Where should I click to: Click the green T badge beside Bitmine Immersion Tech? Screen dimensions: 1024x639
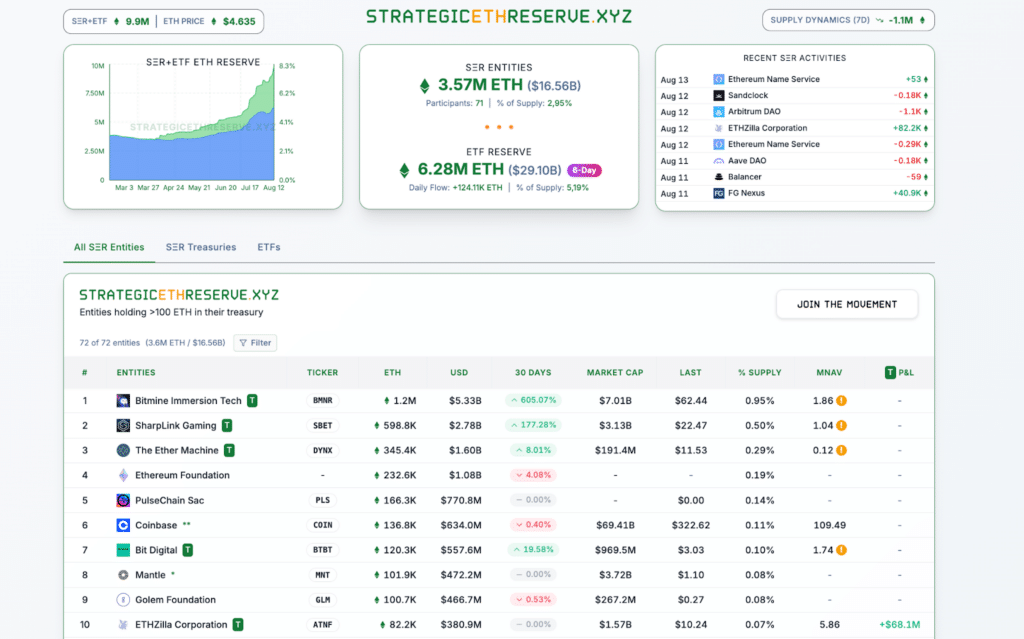point(252,401)
